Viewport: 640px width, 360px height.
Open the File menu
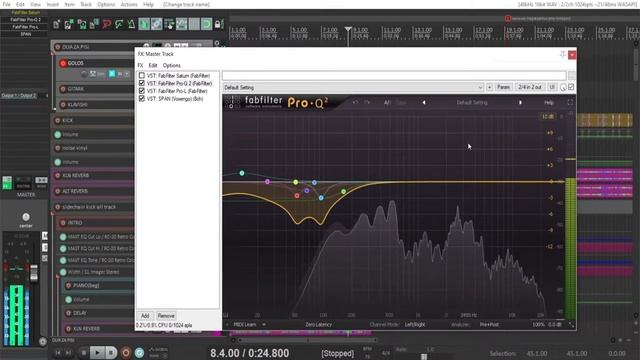pyautogui.click(x=7, y=4)
